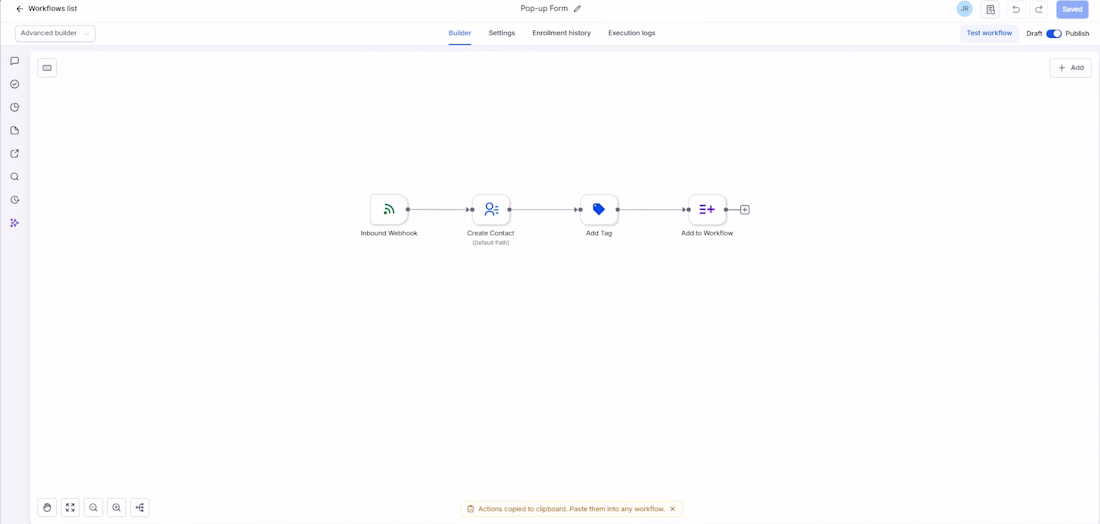Select the Add Tag action node
The image size is (1100, 524).
[599, 209]
